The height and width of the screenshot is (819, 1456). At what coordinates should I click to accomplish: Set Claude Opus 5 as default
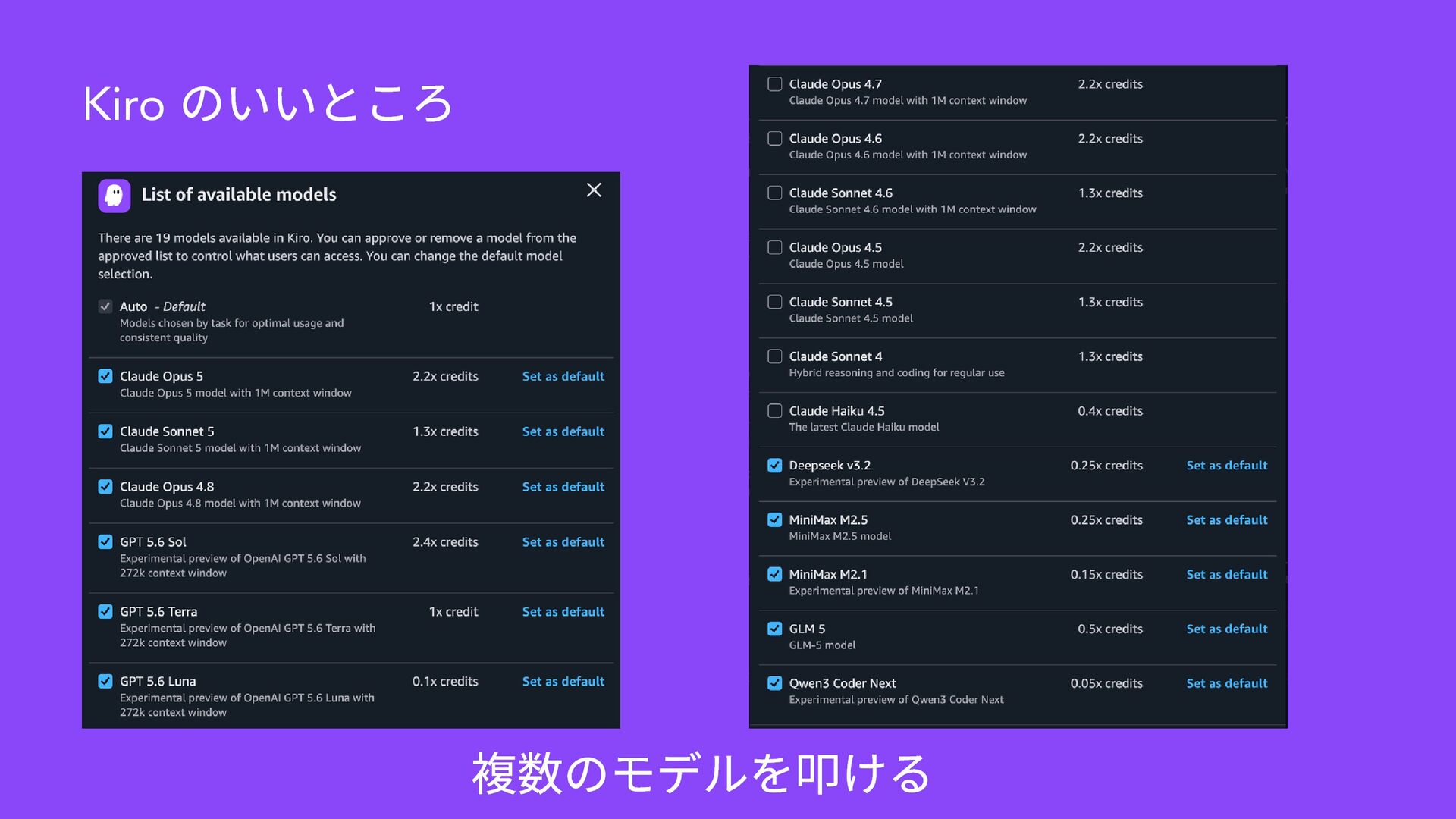pos(563,376)
